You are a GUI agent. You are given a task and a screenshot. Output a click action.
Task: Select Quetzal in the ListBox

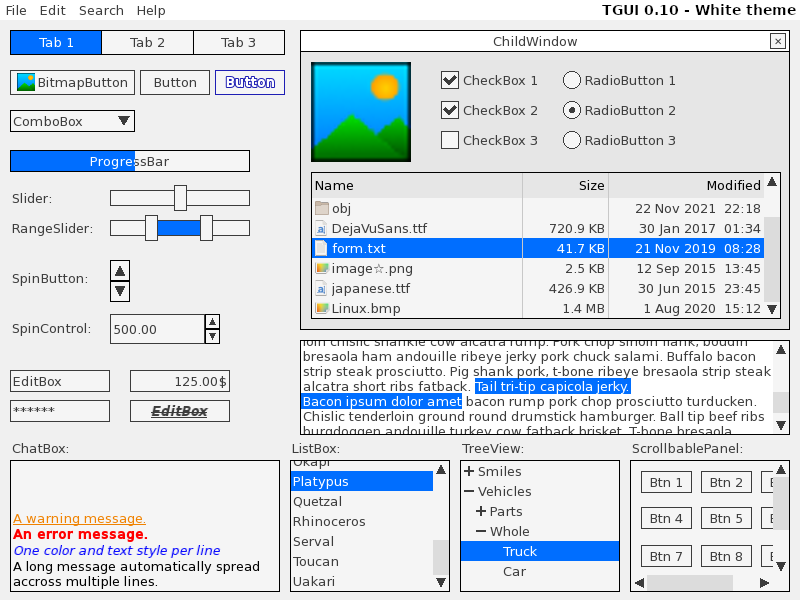click(319, 501)
